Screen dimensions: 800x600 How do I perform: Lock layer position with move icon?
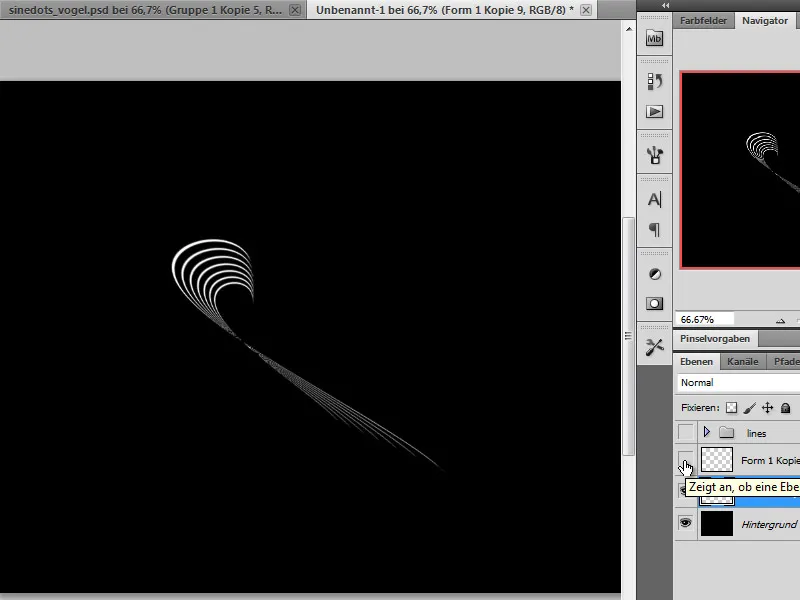click(x=767, y=408)
